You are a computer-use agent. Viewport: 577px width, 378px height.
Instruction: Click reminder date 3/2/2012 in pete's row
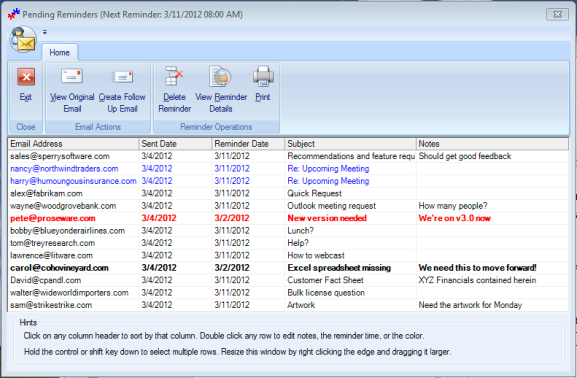232,218
